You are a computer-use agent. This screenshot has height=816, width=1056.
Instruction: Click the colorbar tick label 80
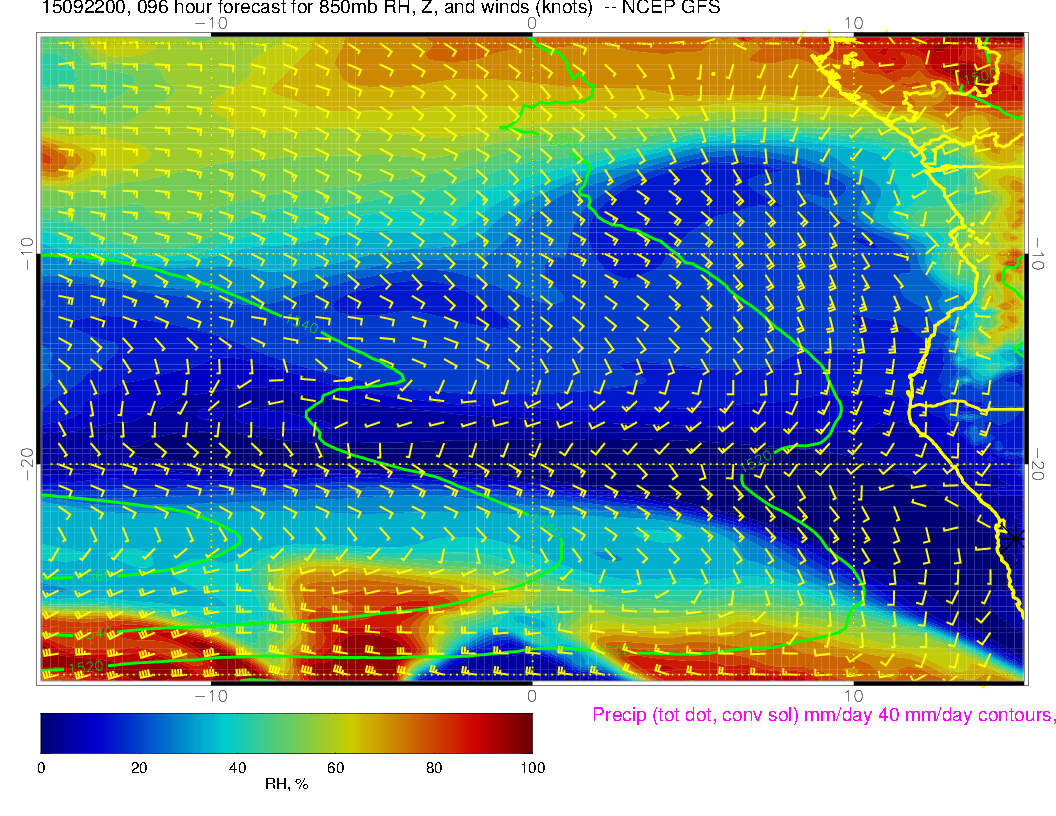point(434,768)
